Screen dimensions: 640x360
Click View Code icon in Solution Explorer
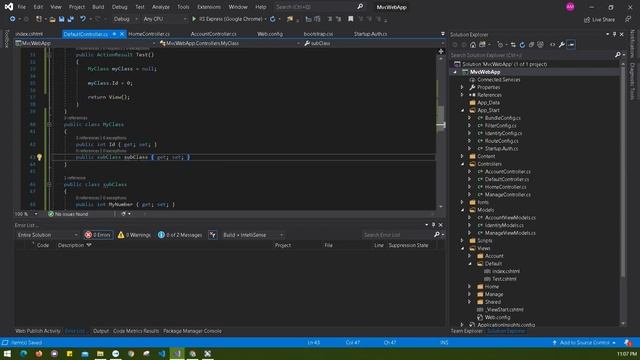[x=552, y=45]
